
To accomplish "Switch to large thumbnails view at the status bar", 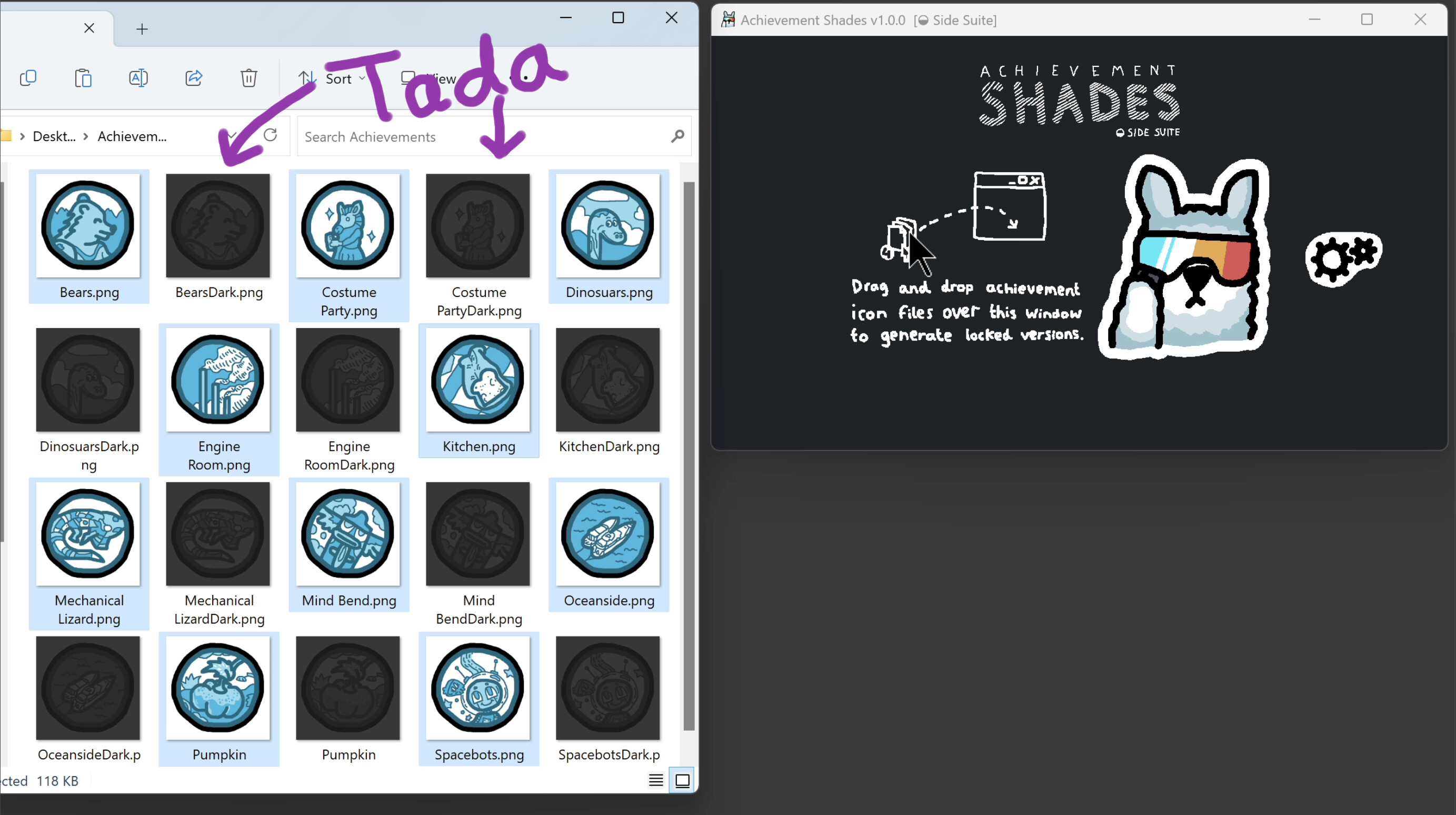I will tap(682, 781).
